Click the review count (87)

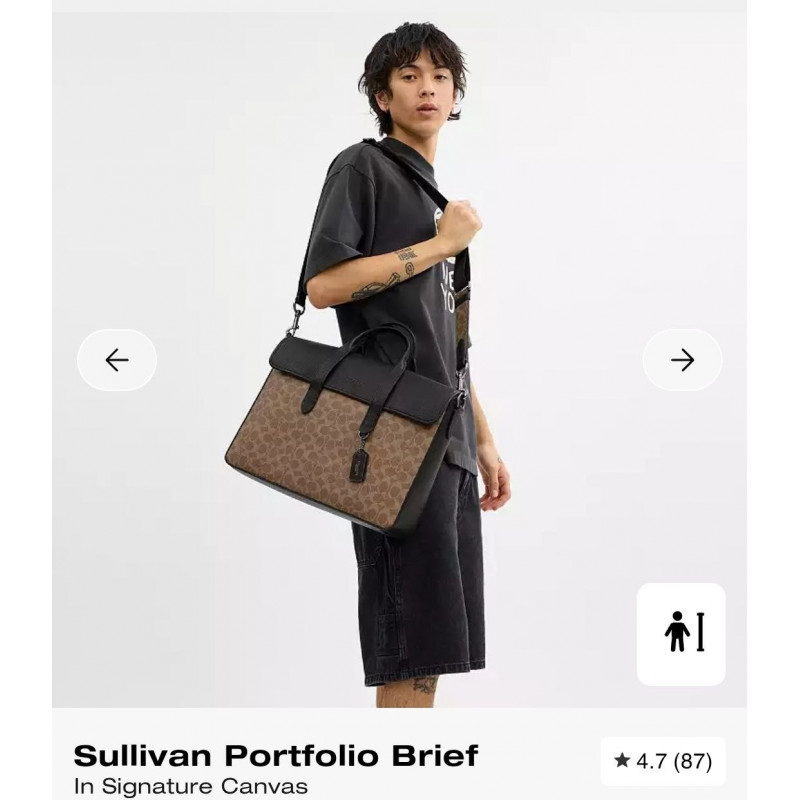(x=693, y=761)
